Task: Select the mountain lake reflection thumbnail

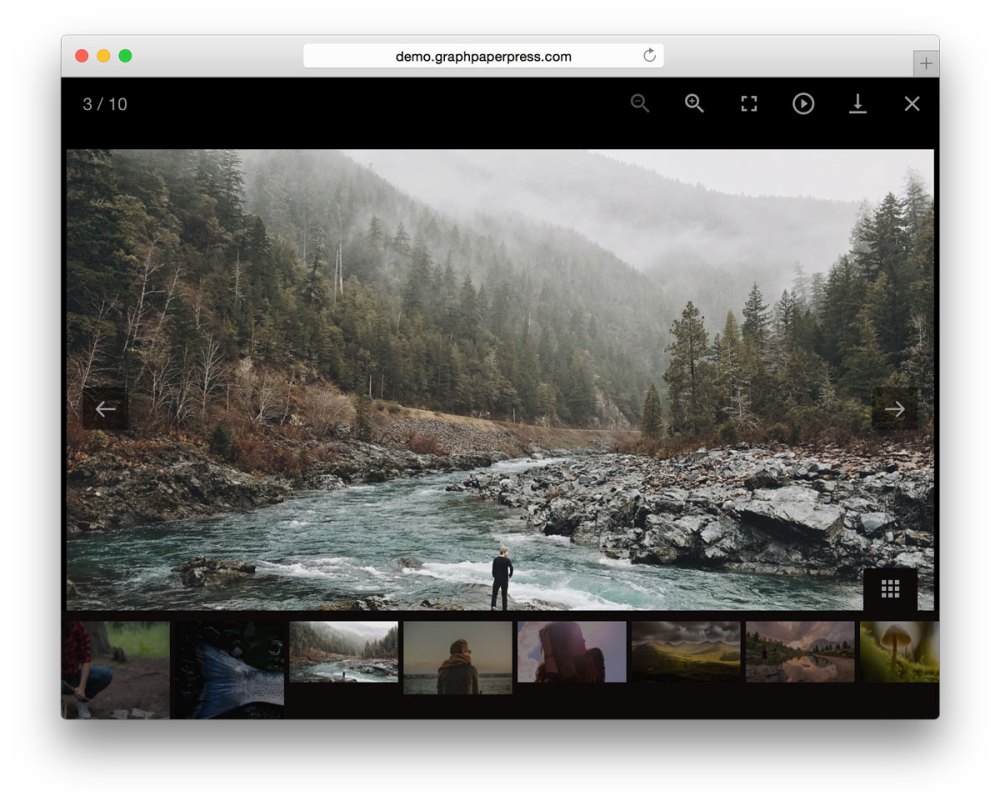Action: (x=800, y=651)
